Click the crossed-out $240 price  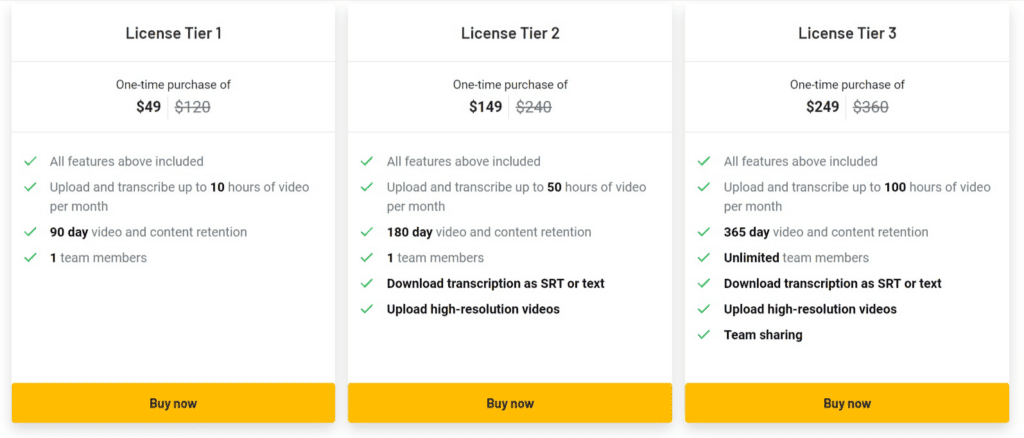[534, 107]
